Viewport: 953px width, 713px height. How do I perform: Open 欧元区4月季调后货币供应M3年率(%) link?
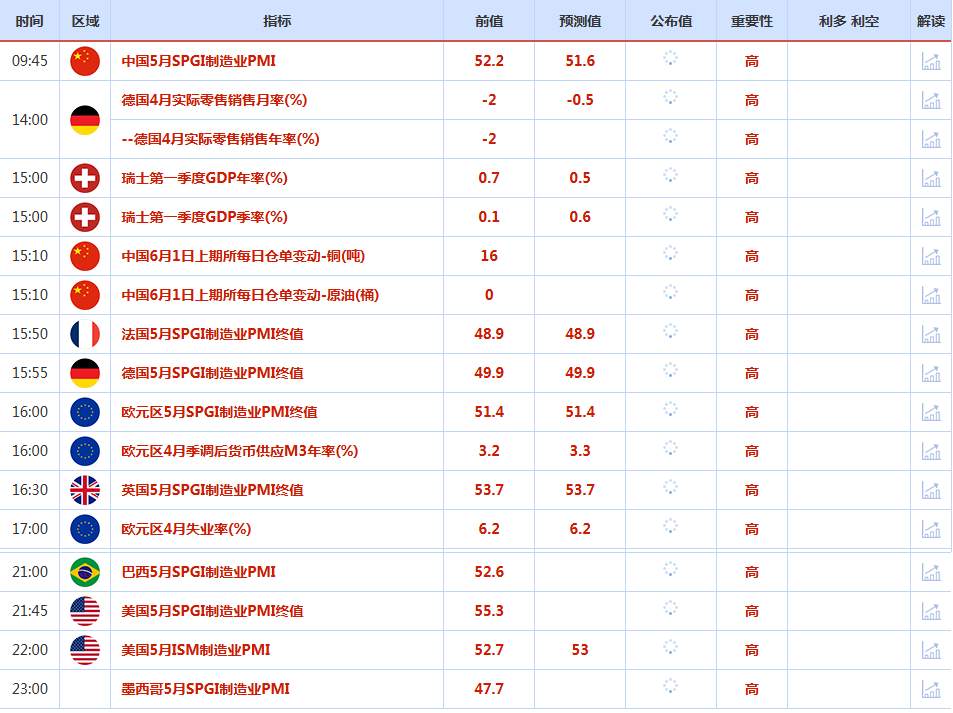pyautogui.click(x=239, y=451)
